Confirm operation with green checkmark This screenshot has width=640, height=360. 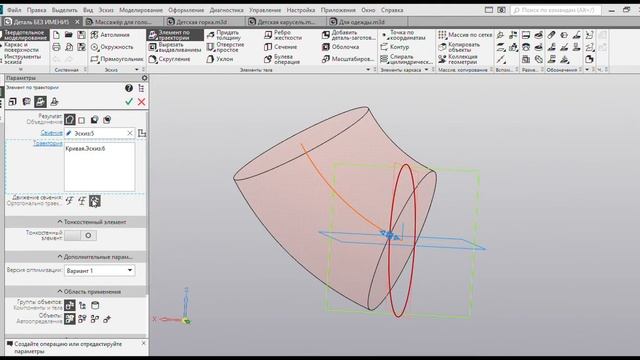click(129, 102)
